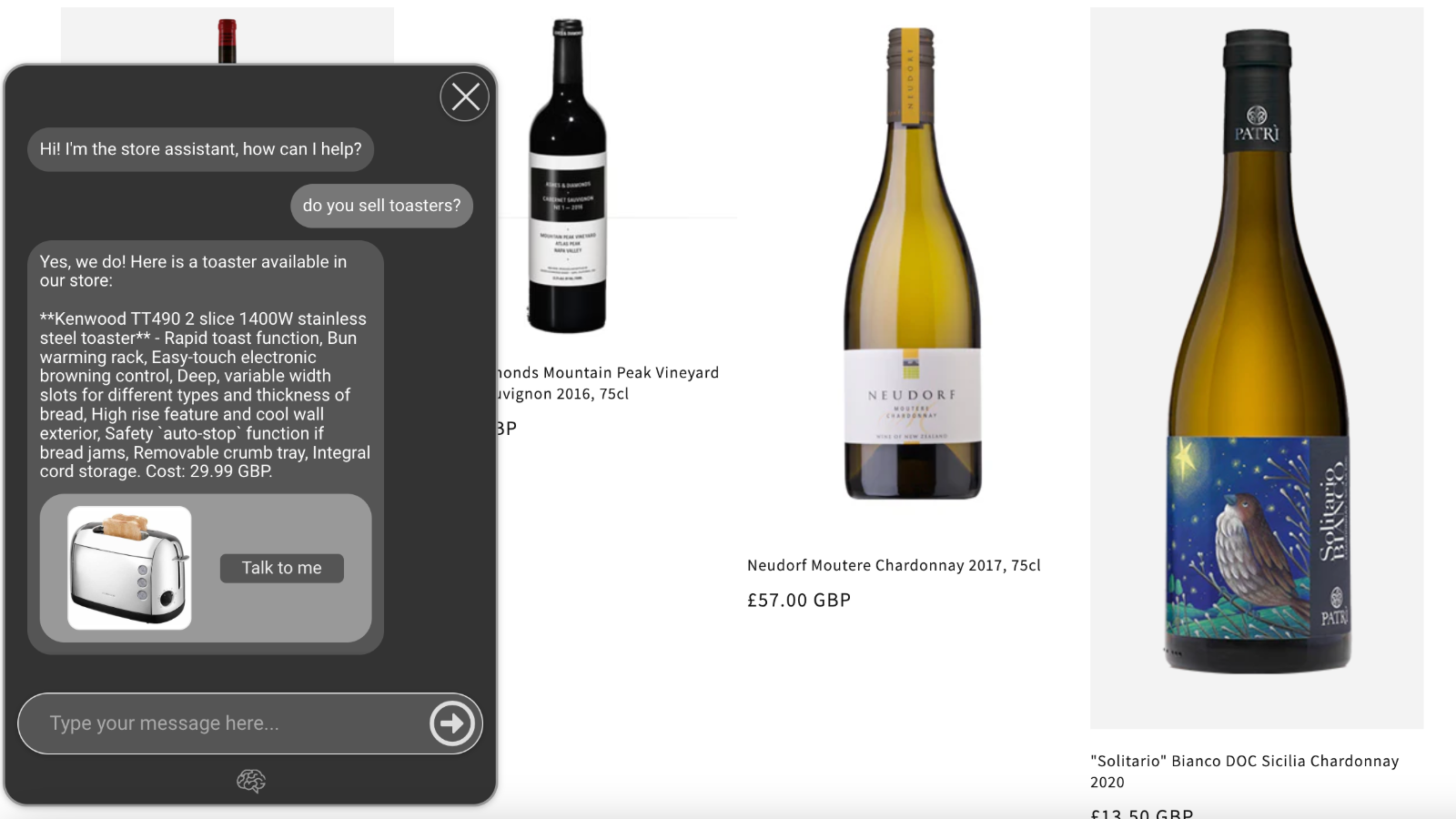The width and height of the screenshot is (1456, 819).
Task: Click the 'do you sell toasters?' message bubble
Action: coord(382,206)
